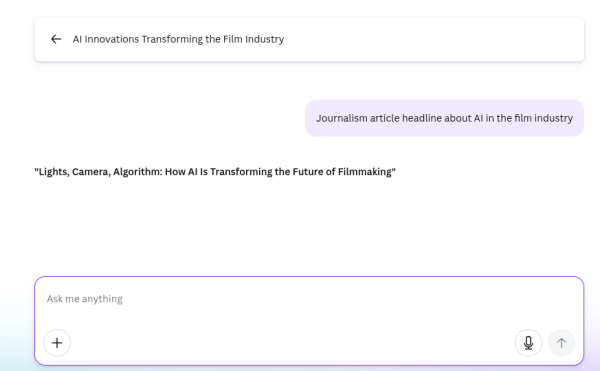
Task: Select the "Journalism article headline" user message bubble
Action: [x=444, y=118]
